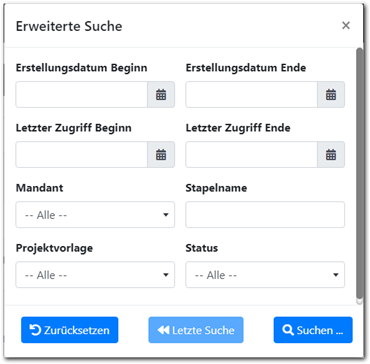Click the dialog's vertical scrollbar
This screenshot has height=364, width=370.
[x=359, y=173]
